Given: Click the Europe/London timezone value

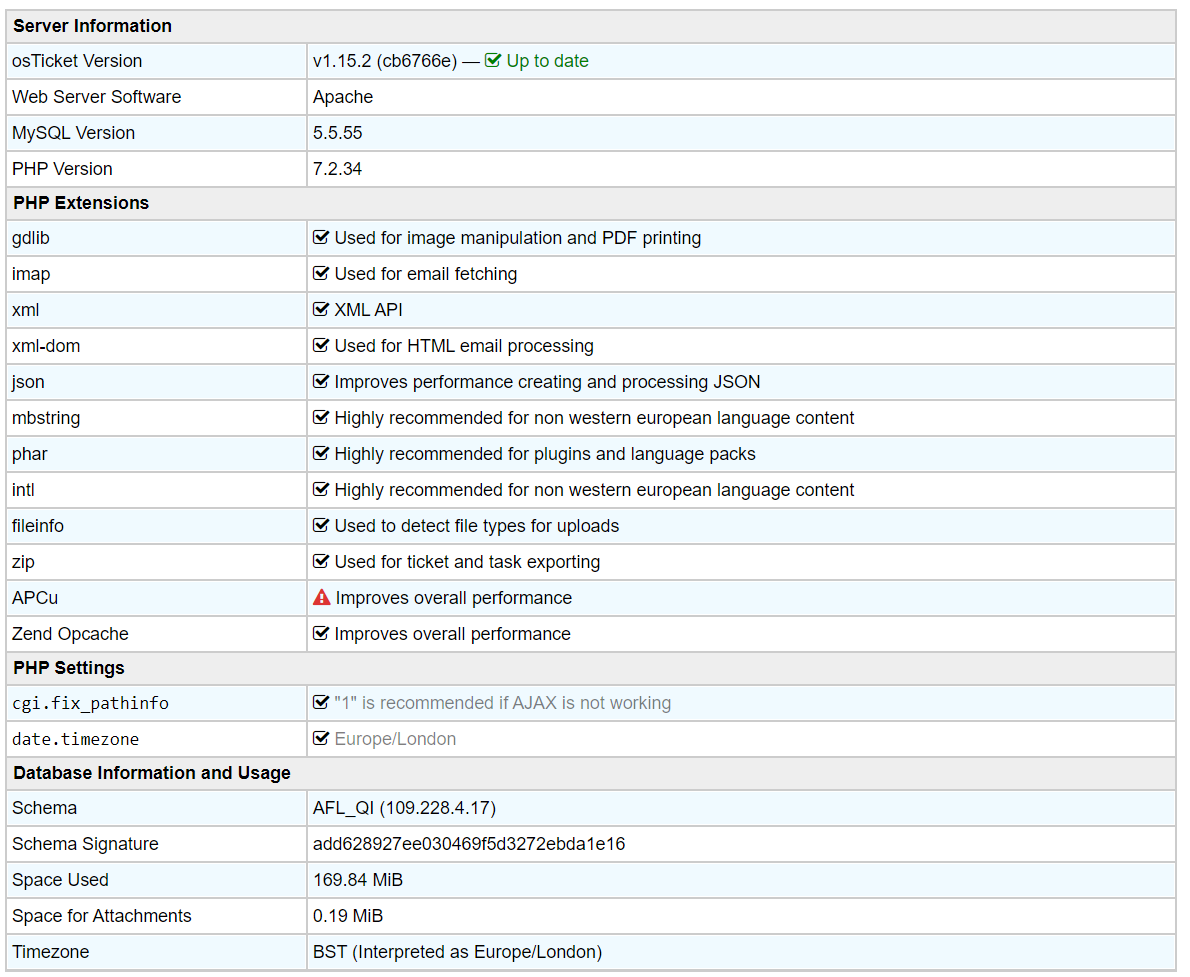Looking at the screenshot, I should 395,739.
